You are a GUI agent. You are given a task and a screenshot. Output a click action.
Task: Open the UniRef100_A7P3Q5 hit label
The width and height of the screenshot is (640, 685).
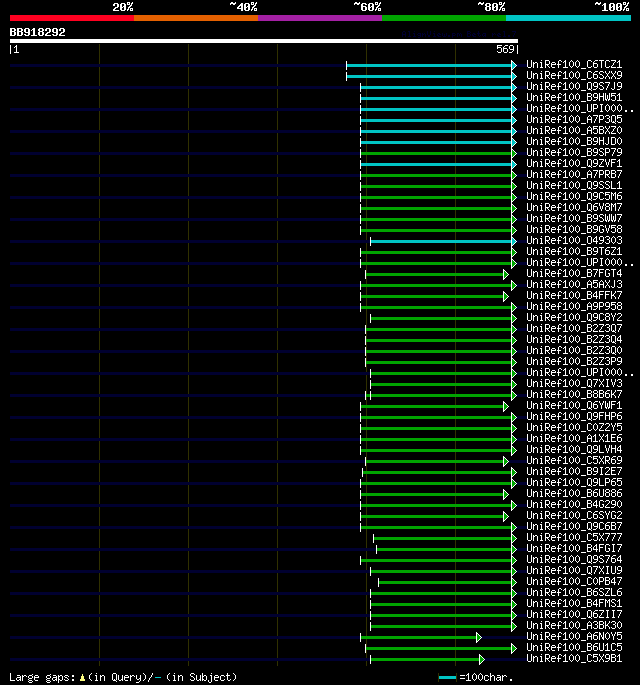(x=574, y=120)
